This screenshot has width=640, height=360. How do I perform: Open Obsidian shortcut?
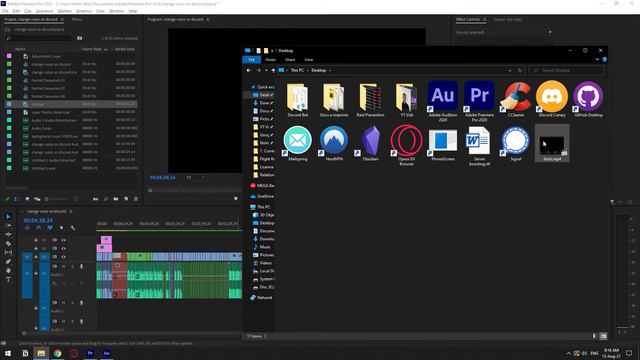(371, 143)
